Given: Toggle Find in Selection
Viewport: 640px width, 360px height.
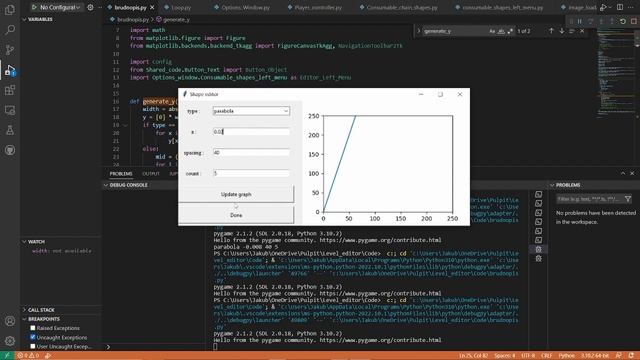Looking at the screenshot, I should coord(572,31).
